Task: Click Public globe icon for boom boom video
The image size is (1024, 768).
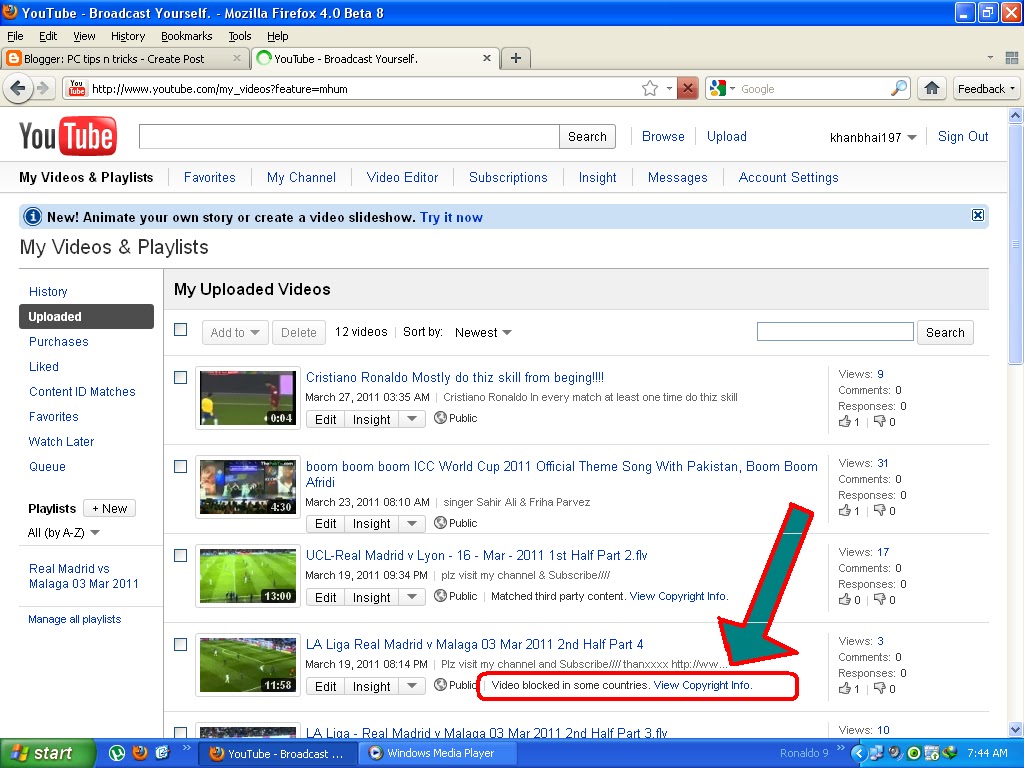Action: coord(440,522)
